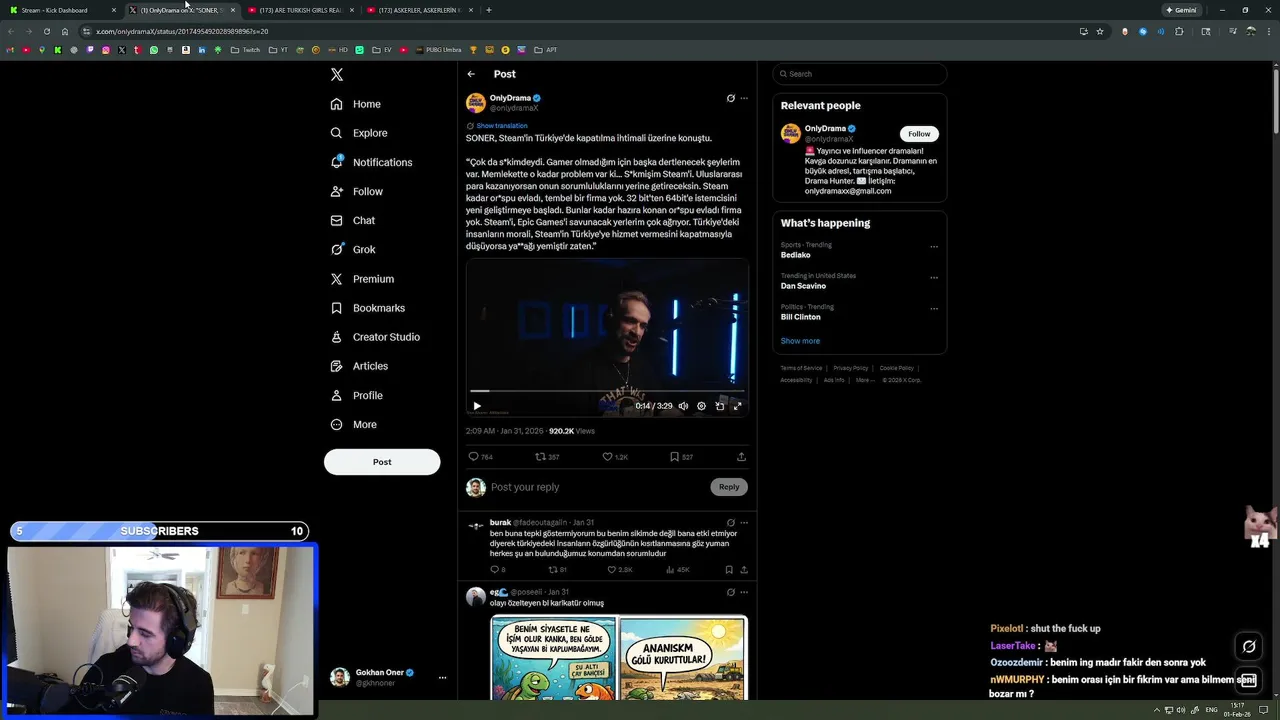Image resolution: width=1280 pixels, height=720 pixels.
Task: Bookmark the post with 527 bookmarks
Action: tap(681, 457)
